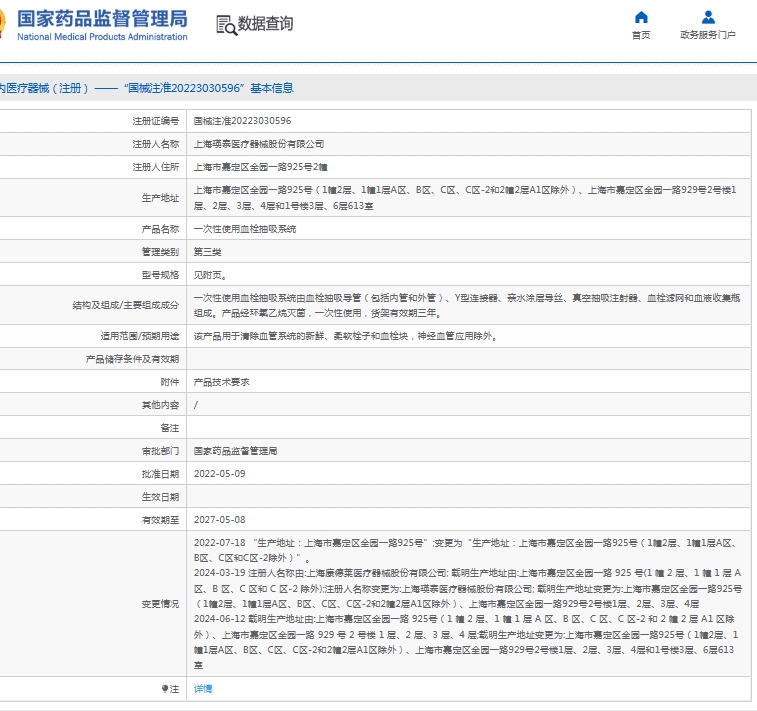Click approval date 2022-05-09
This screenshot has width=757, height=711.
(x=220, y=474)
